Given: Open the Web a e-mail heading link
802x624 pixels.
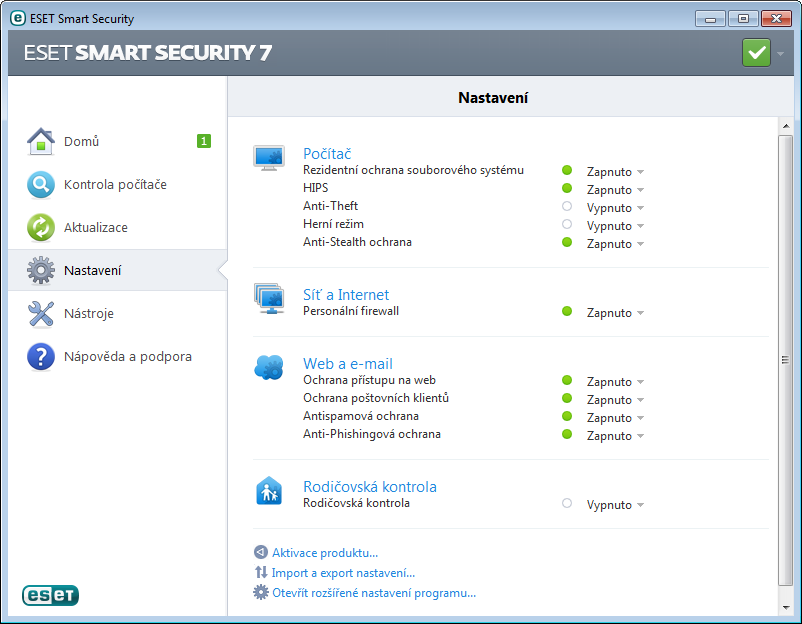Looking at the screenshot, I should (x=348, y=364).
